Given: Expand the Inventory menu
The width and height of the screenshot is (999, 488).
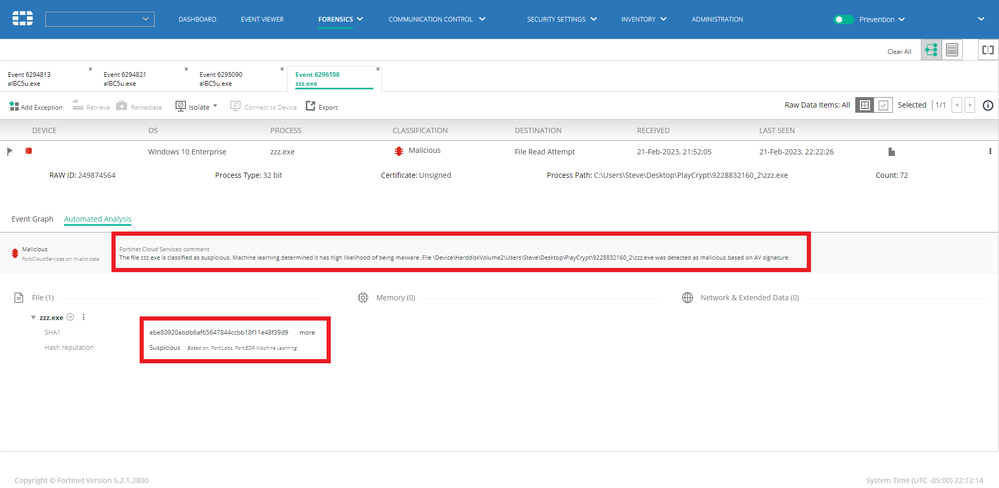Looking at the screenshot, I should point(644,20).
